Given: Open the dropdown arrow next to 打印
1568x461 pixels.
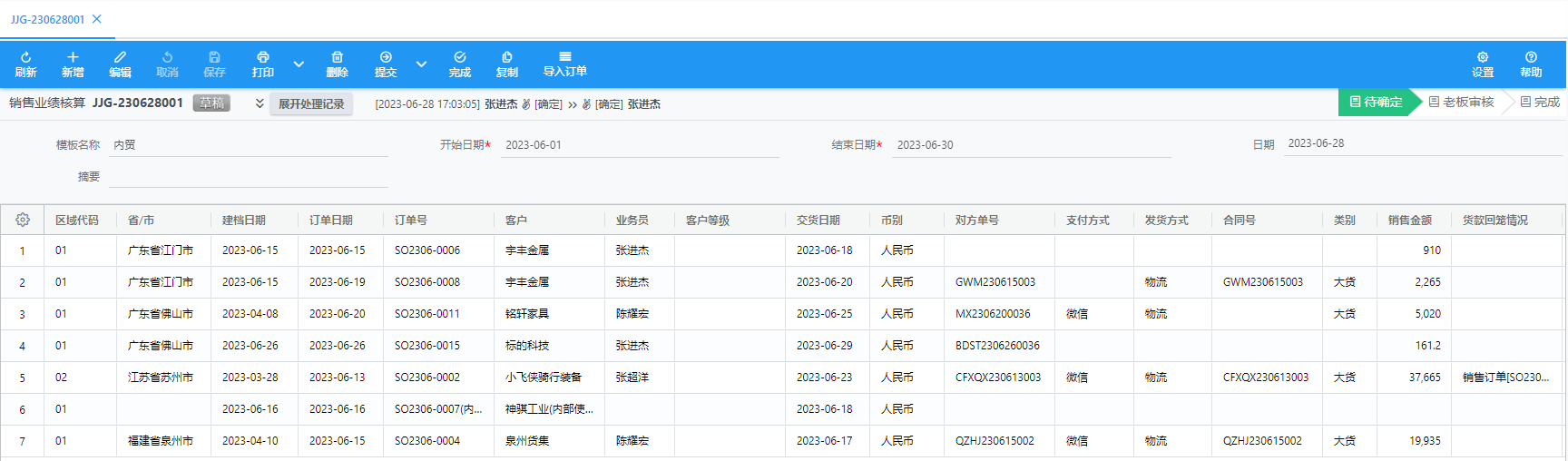Looking at the screenshot, I should pyautogui.click(x=299, y=64).
